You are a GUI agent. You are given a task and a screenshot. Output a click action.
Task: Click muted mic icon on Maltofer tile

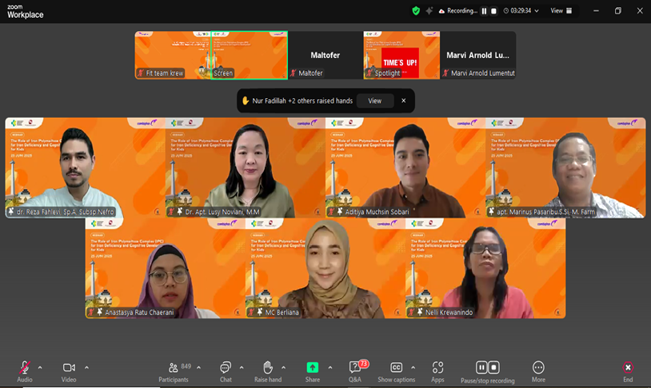[x=293, y=73]
